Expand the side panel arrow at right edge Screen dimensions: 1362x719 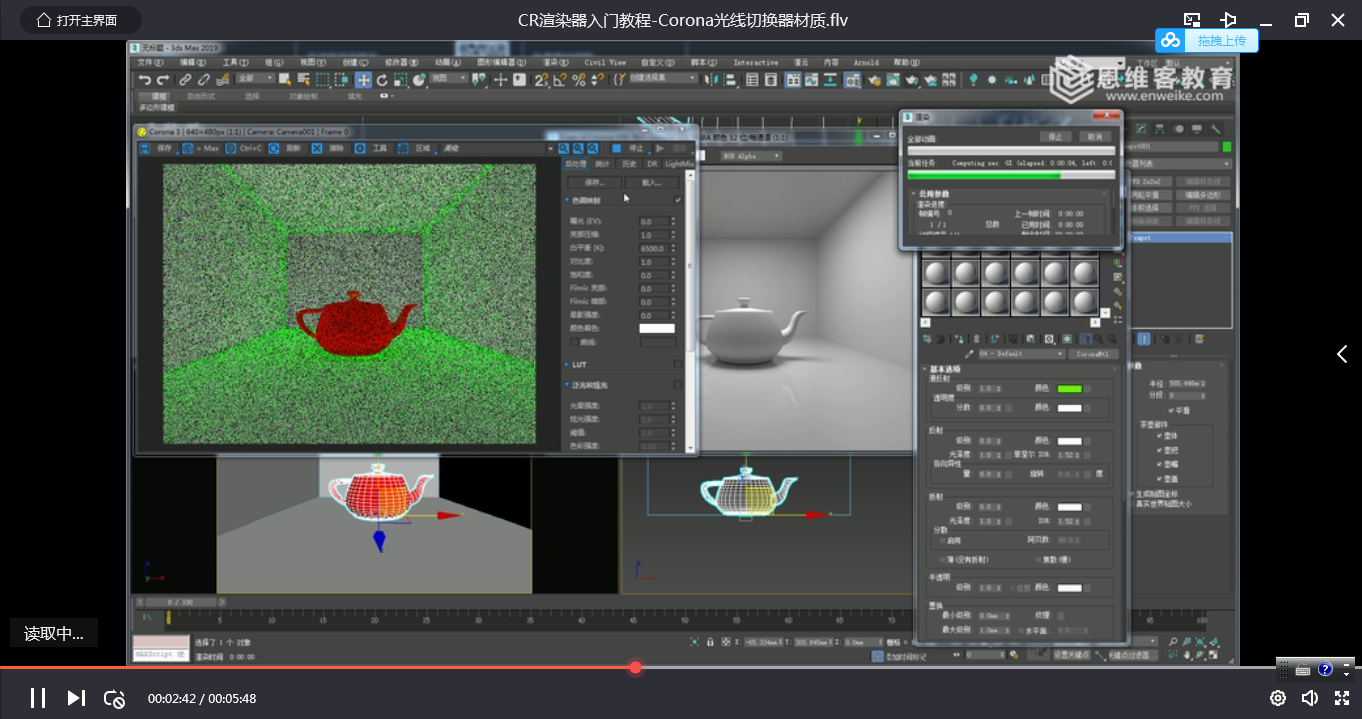(x=1342, y=354)
